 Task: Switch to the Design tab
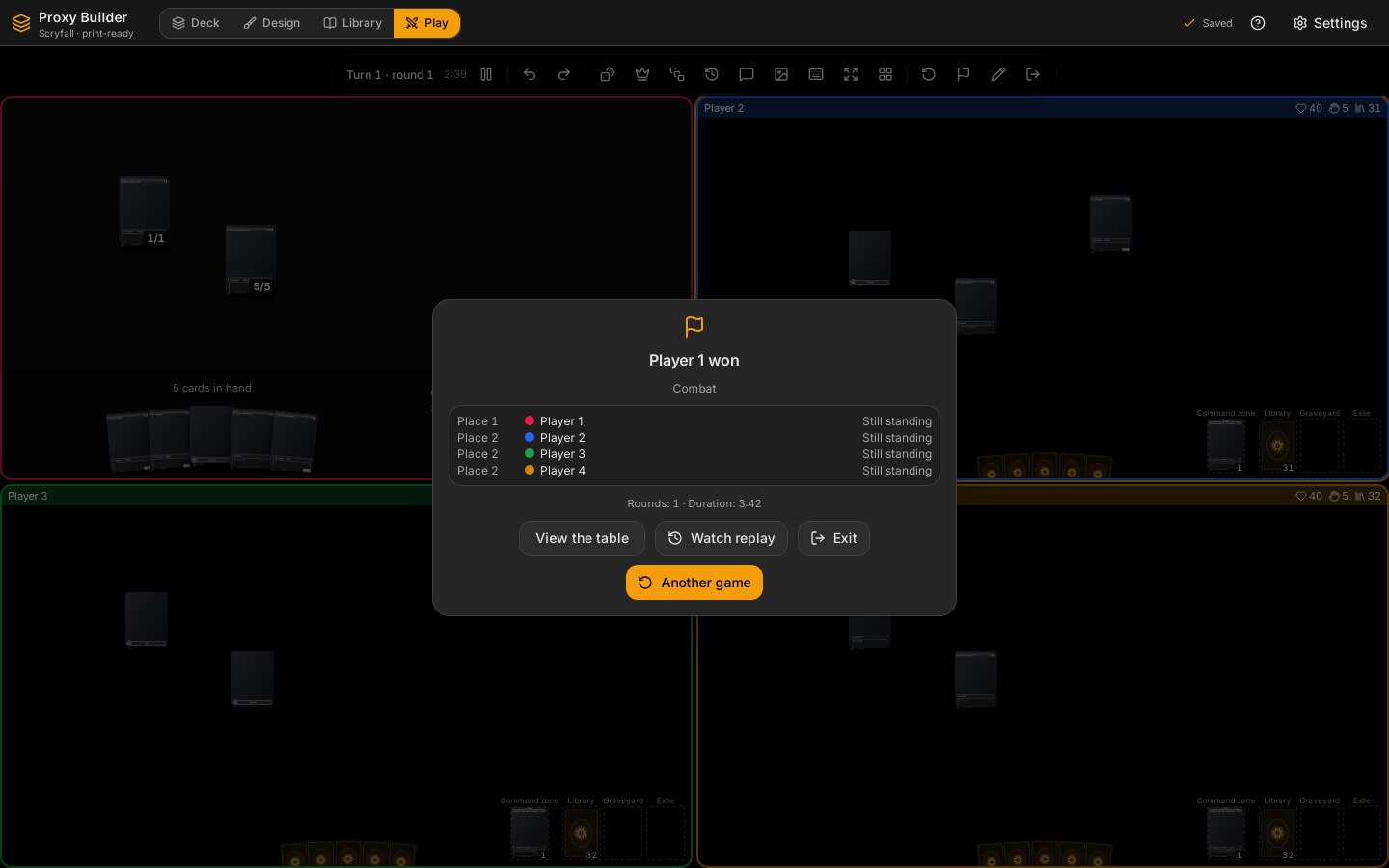click(272, 23)
